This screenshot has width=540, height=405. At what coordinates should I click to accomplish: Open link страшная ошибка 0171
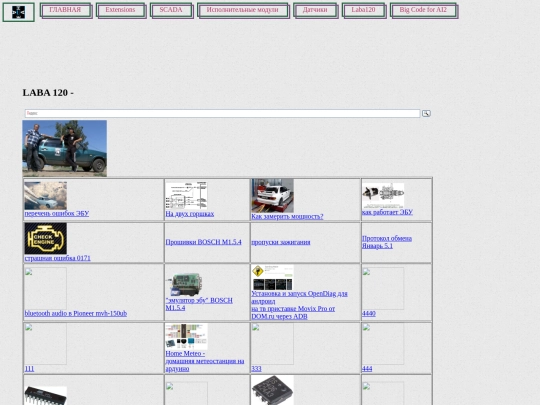pyautogui.click(x=58, y=258)
